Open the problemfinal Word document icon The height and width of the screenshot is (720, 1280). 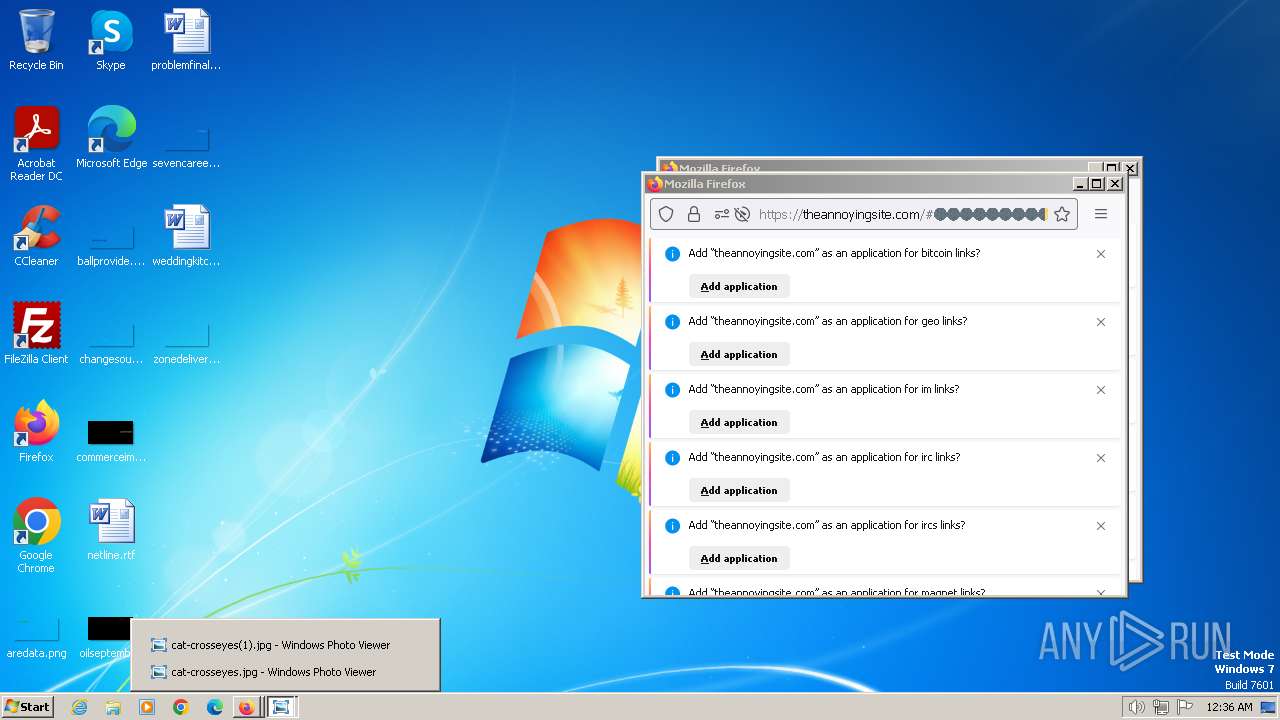(x=186, y=40)
